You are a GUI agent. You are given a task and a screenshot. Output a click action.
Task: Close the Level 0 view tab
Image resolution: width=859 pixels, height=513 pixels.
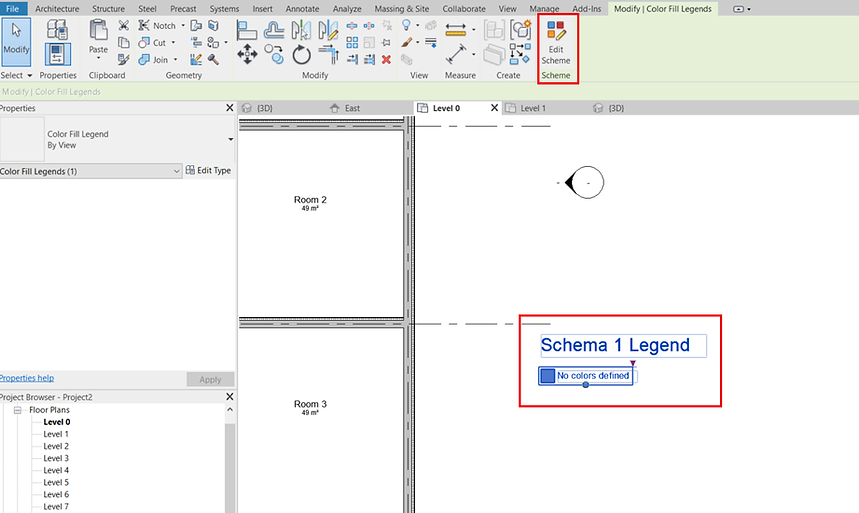(x=494, y=108)
